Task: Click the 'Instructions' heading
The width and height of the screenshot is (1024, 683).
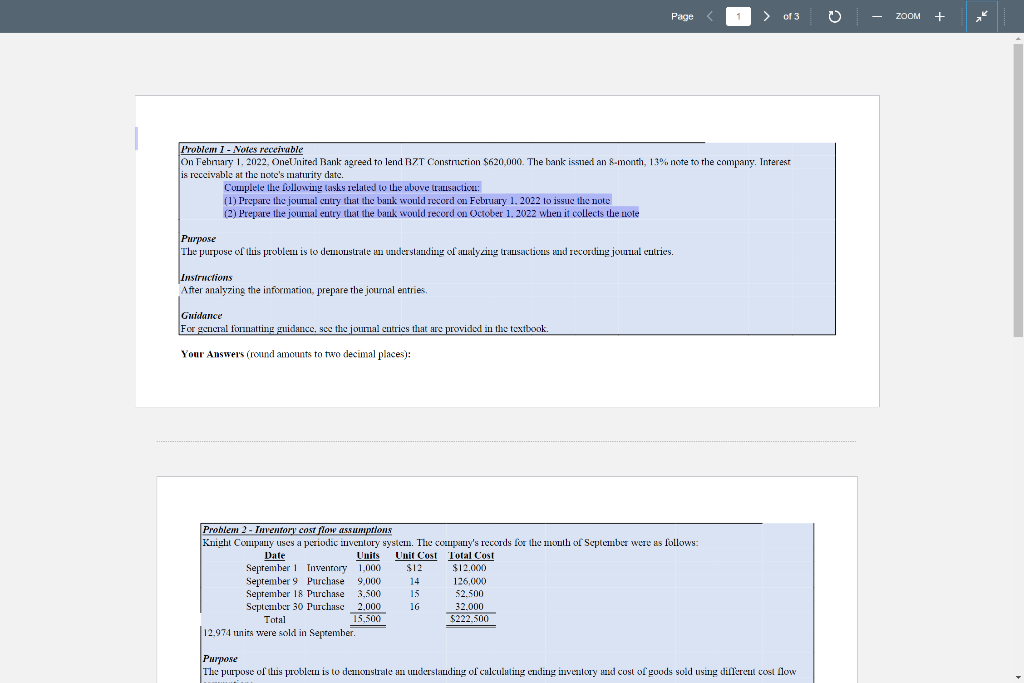Action: click(206, 278)
